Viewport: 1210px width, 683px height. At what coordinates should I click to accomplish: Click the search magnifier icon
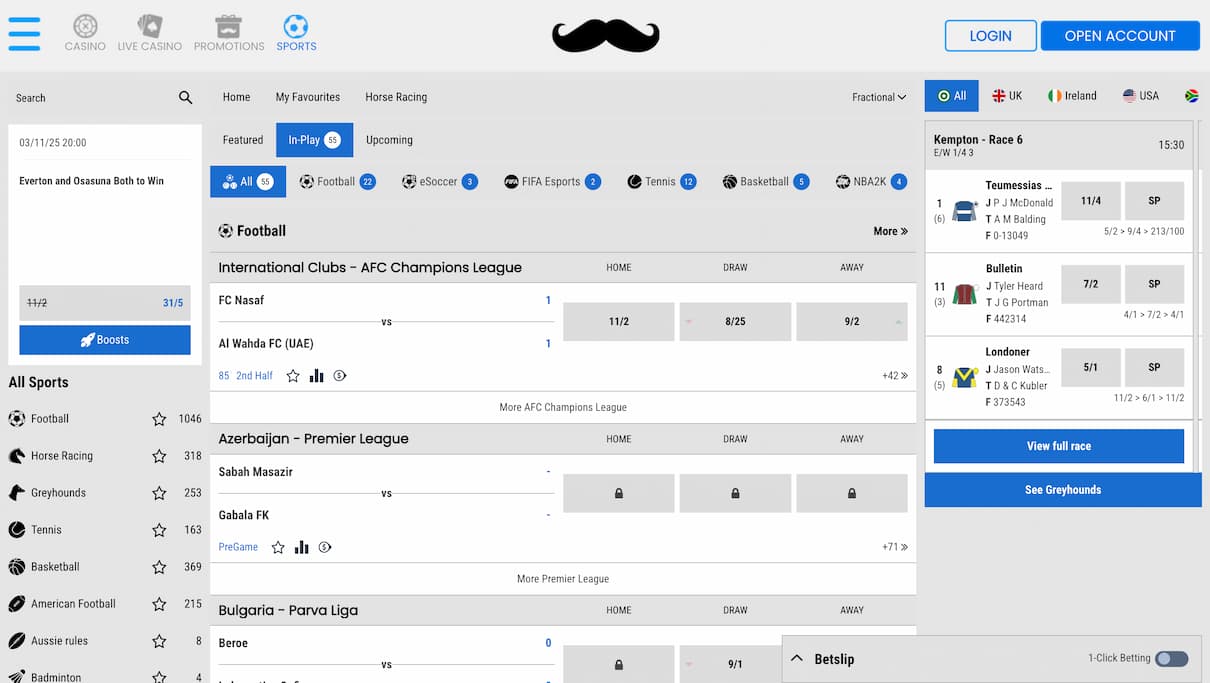coord(185,98)
